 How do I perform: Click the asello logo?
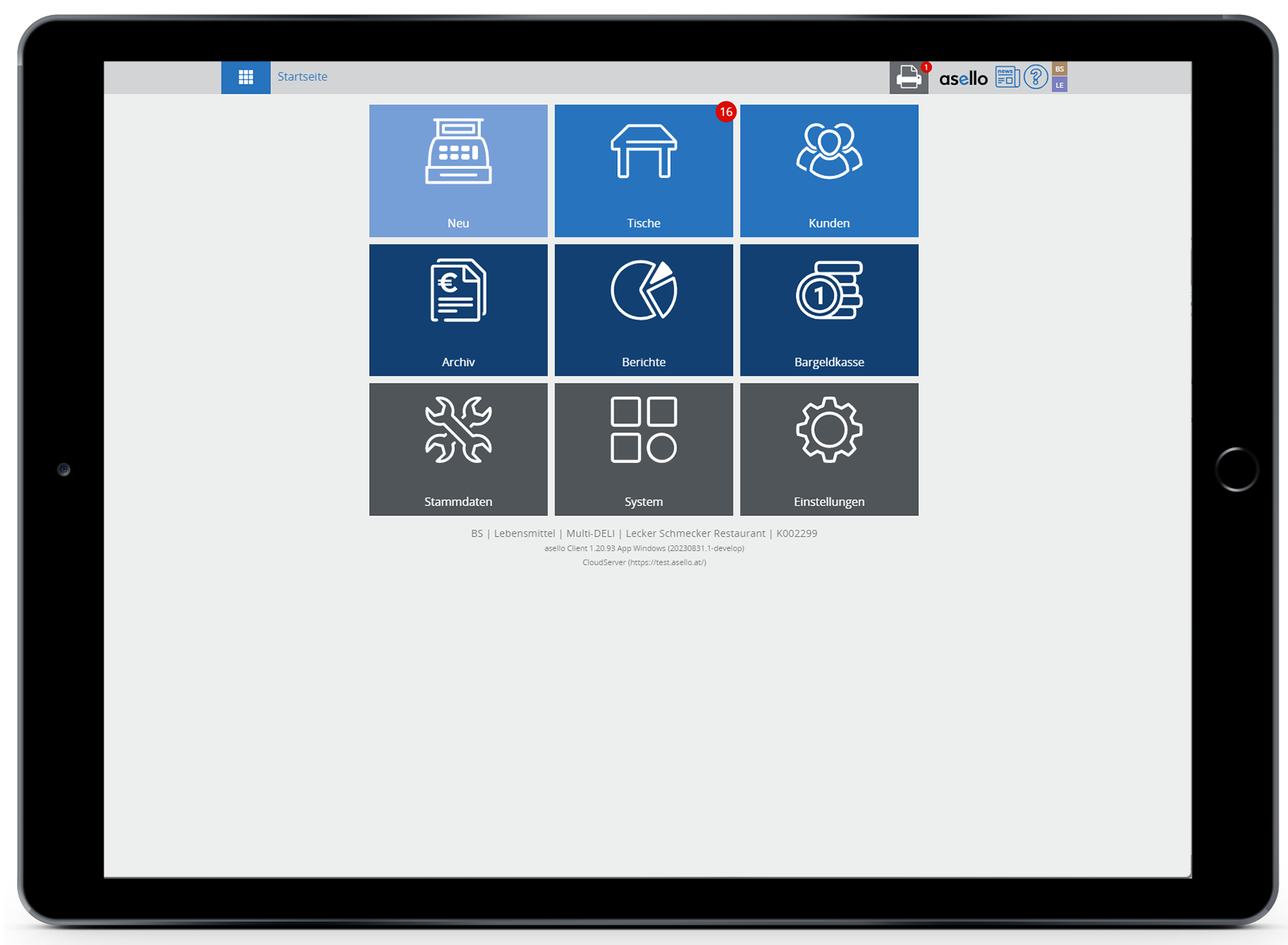pos(963,78)
